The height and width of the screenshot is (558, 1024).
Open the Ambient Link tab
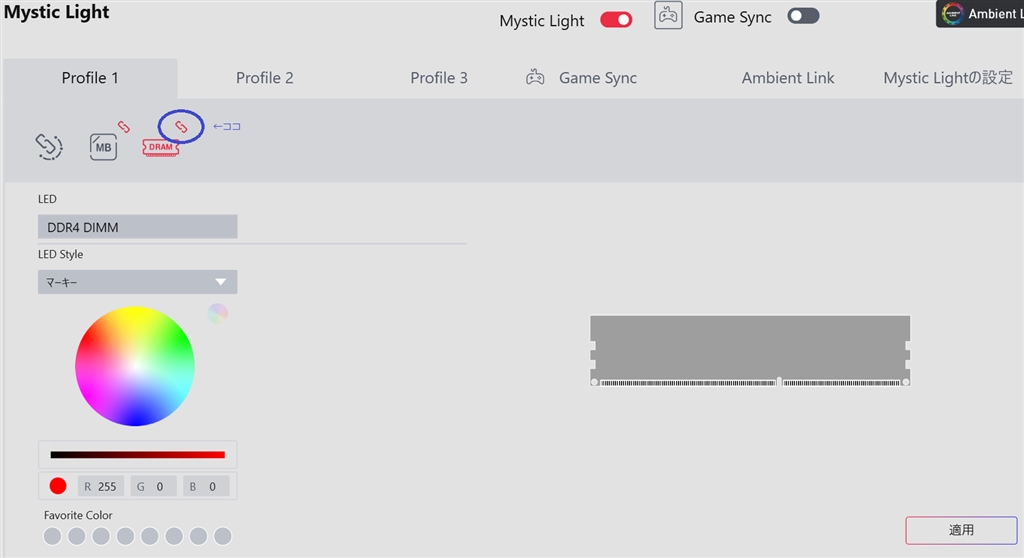coord(788,78)
